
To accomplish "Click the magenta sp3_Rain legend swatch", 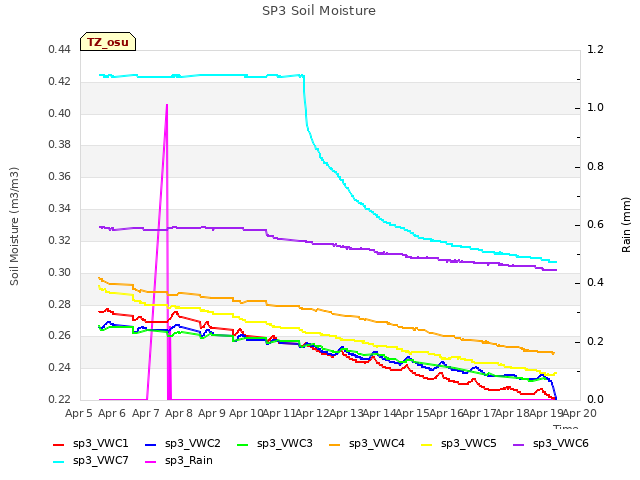I will [x=151, y=462].
